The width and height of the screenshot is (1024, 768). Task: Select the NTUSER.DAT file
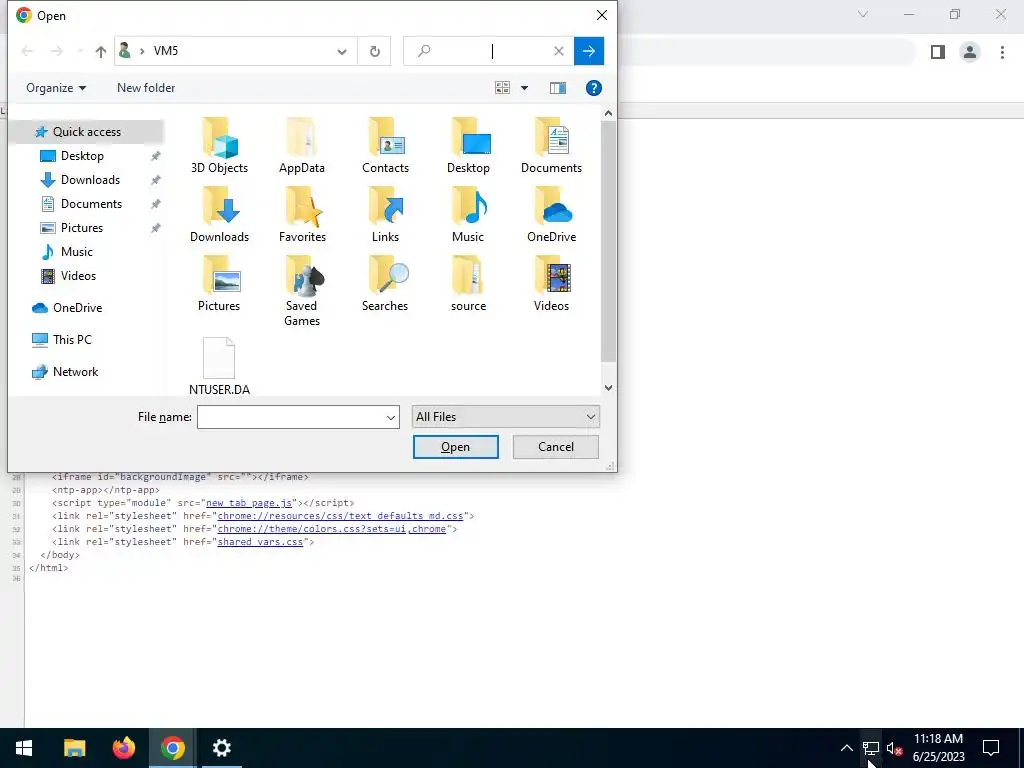(x=219, y=366)
